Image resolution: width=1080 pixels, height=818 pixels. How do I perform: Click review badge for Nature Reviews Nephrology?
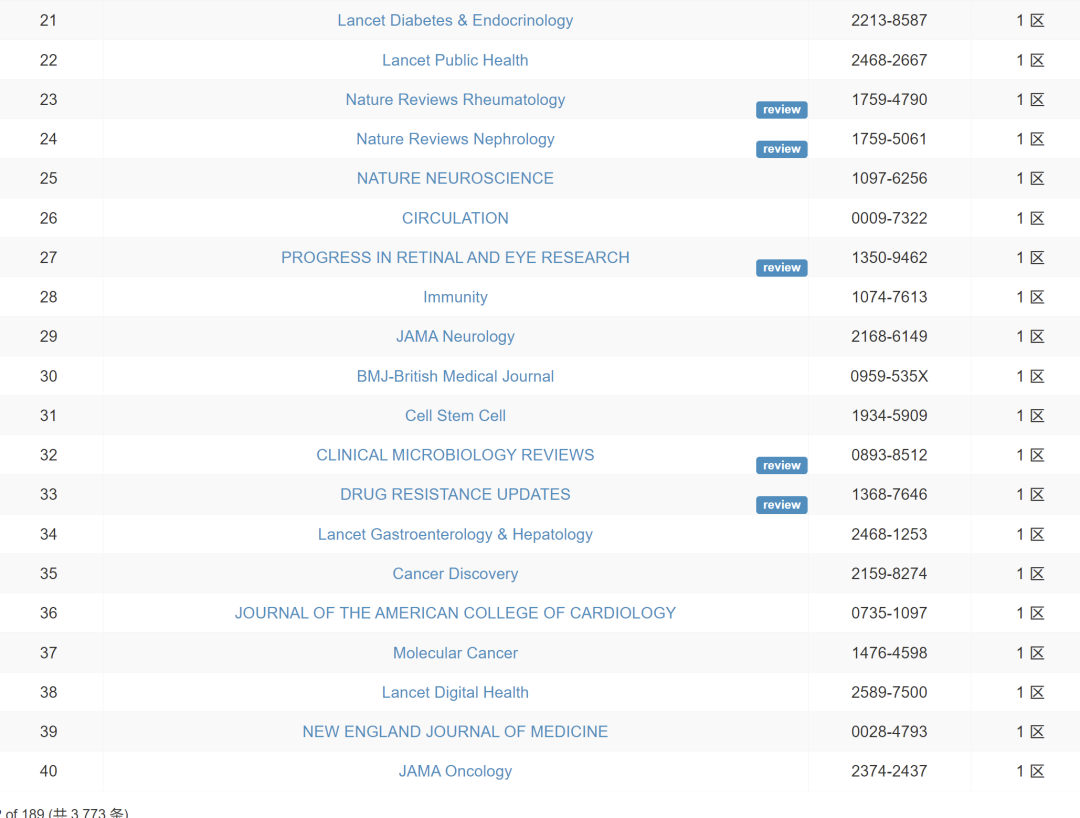781,149
